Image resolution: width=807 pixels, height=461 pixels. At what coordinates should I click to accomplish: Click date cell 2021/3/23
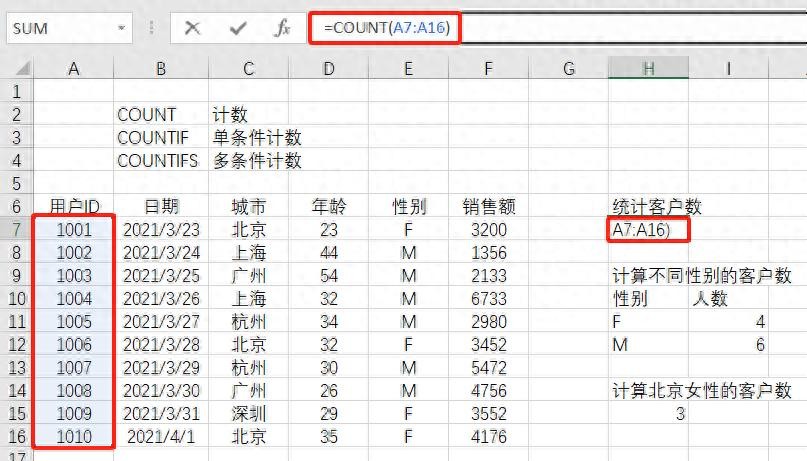[x=161, y=229]
